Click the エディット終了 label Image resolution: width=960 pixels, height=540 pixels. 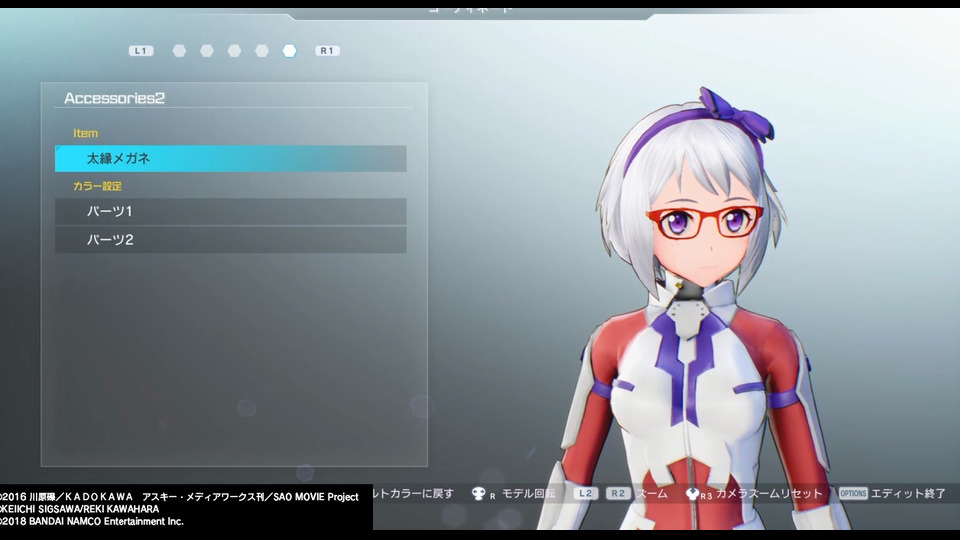point(908,493)
